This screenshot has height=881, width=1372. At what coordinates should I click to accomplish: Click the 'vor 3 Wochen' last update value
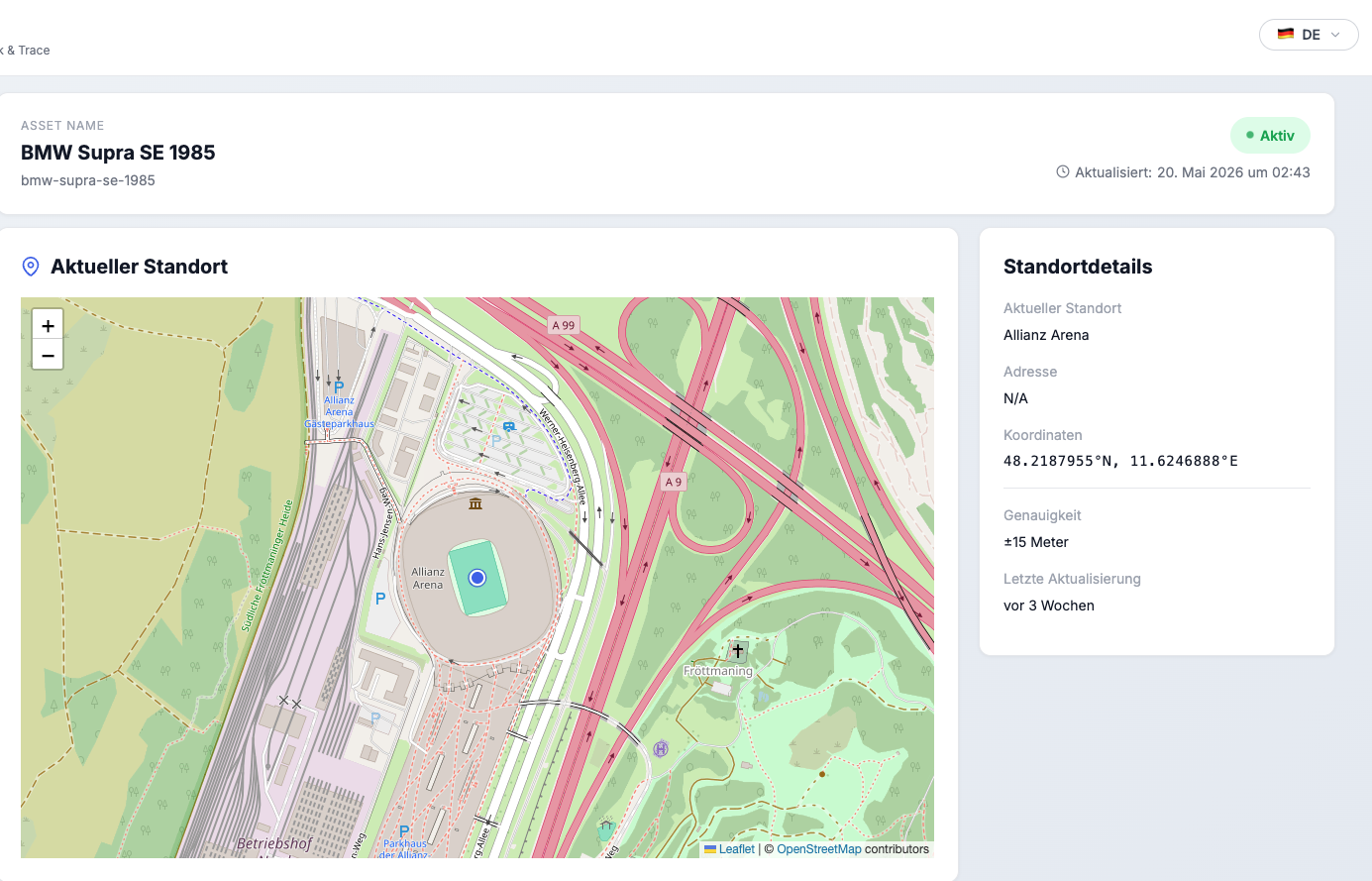(1049, 606)
